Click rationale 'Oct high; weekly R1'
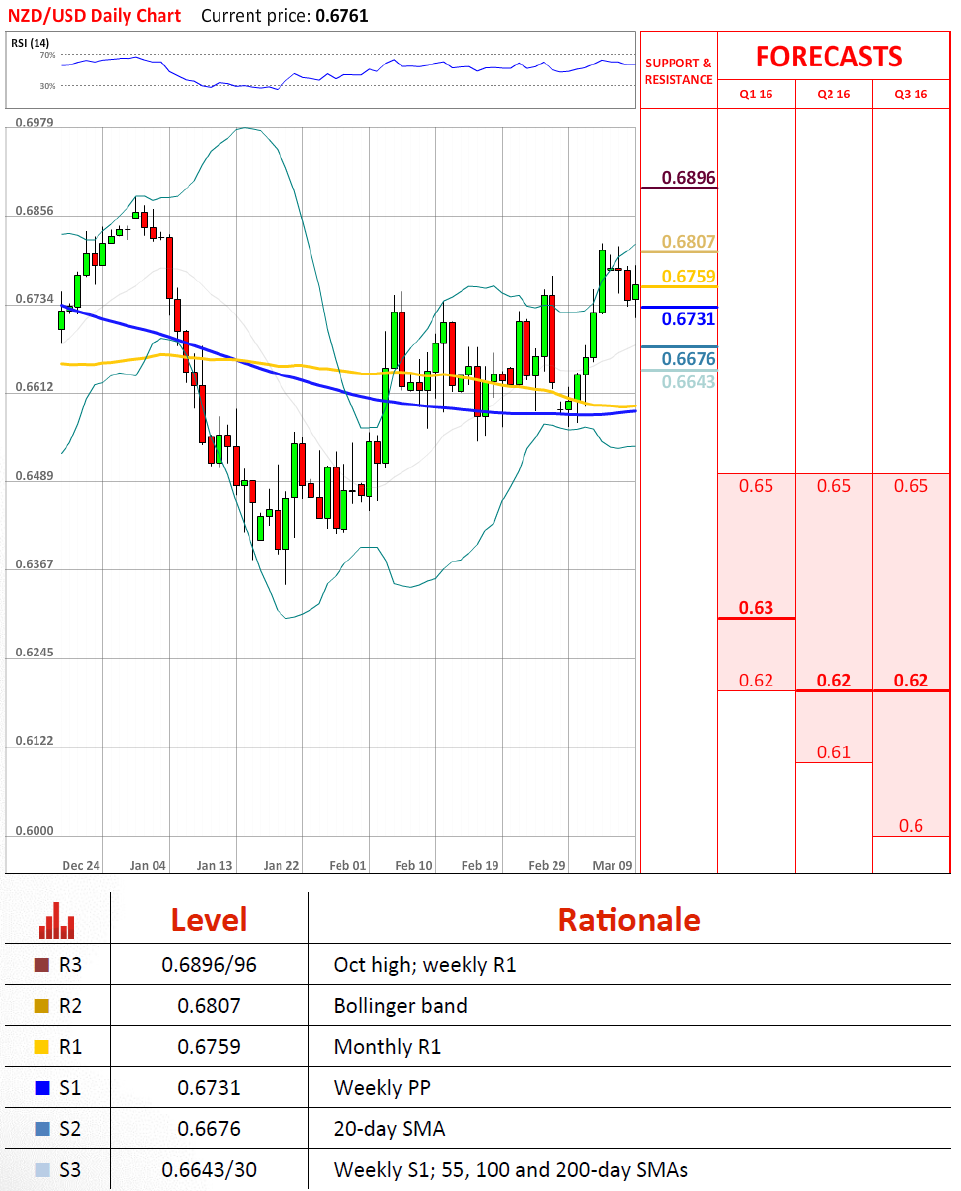 click(x=425, y=965)
